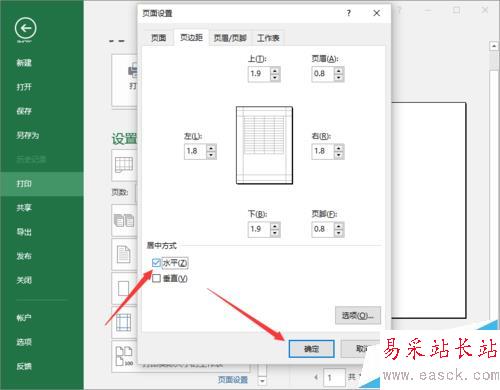Check the 垂直(V) vertical centering checkbox
This screenshot has width=500, height=390.
click(x=156, y=278)
